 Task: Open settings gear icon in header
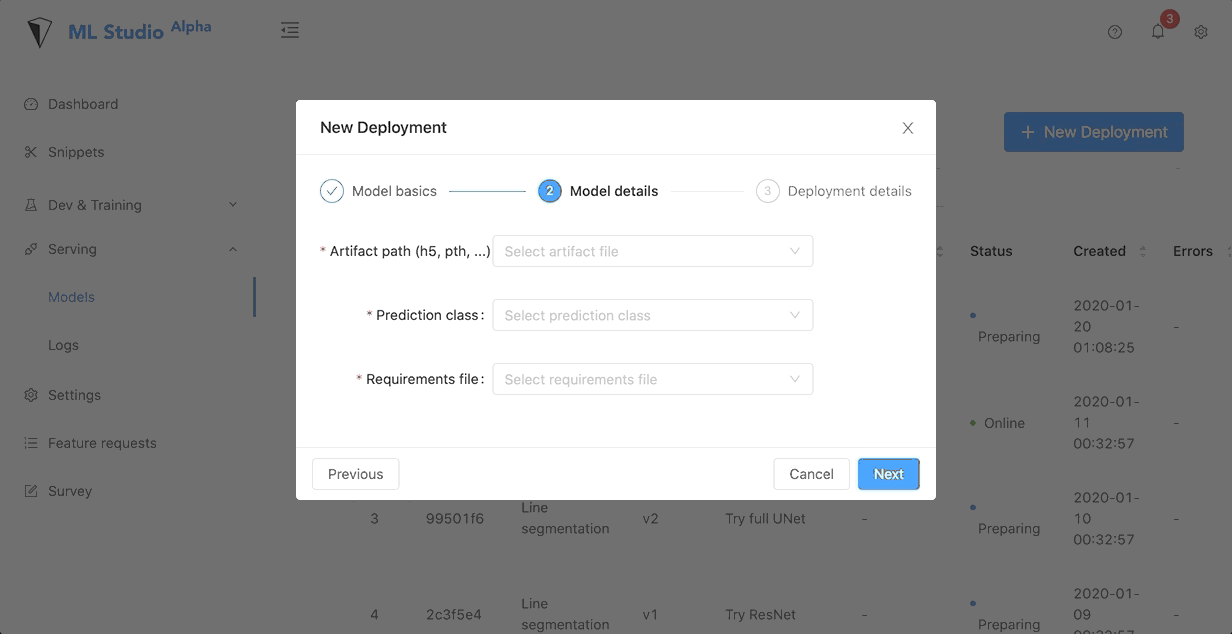[x=1201, y=32]
